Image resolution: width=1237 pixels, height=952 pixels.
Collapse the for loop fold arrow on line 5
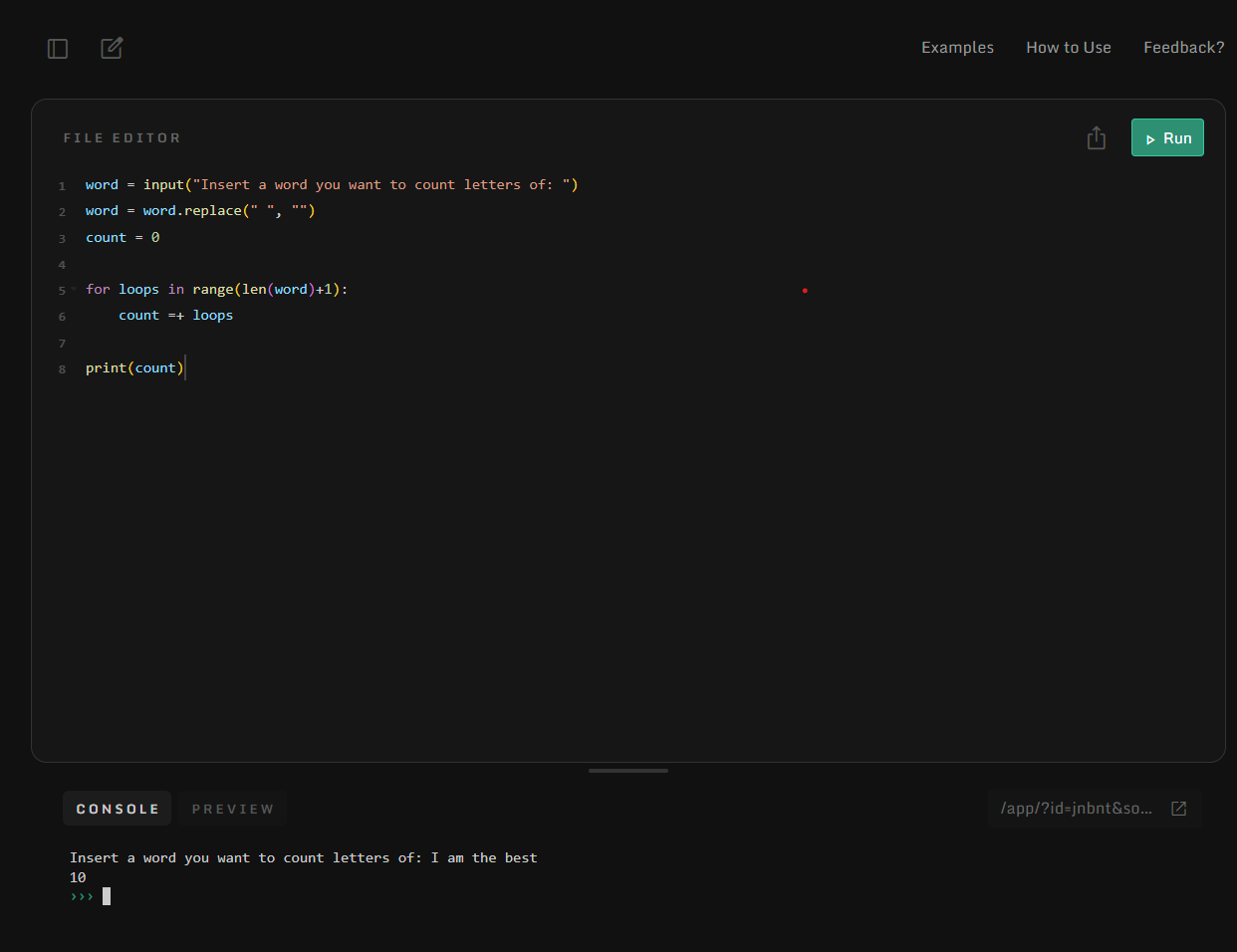[74, 289]
